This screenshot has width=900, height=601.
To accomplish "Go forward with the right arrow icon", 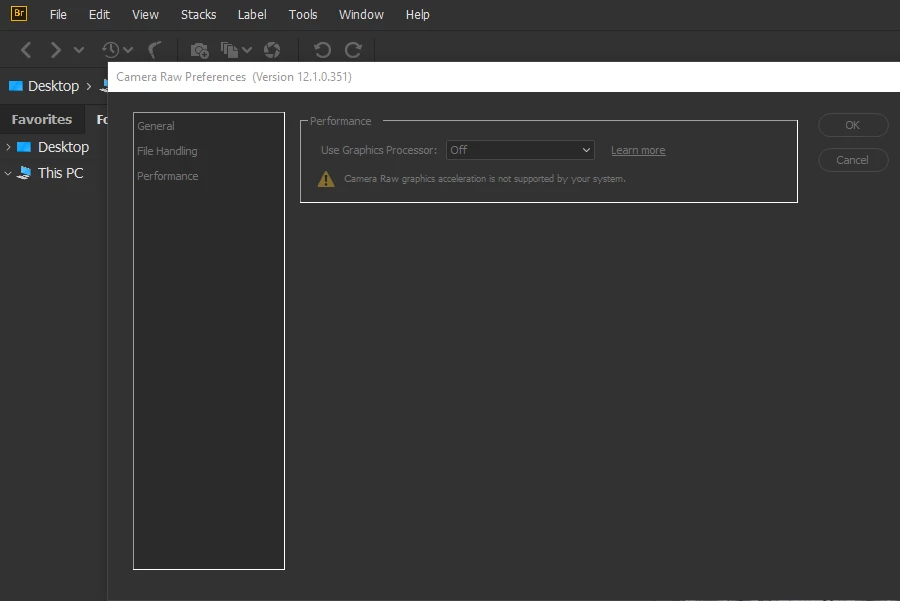I will [x=55, y=50].
